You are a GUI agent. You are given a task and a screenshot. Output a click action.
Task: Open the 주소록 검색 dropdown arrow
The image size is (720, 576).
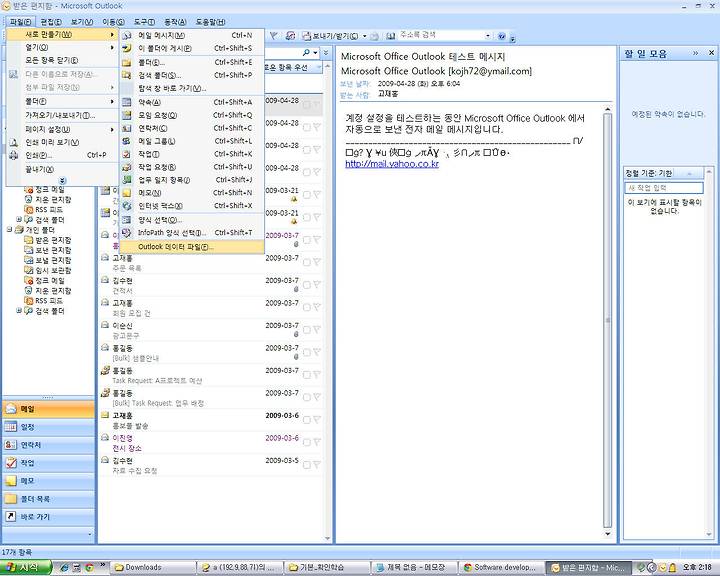488,35
